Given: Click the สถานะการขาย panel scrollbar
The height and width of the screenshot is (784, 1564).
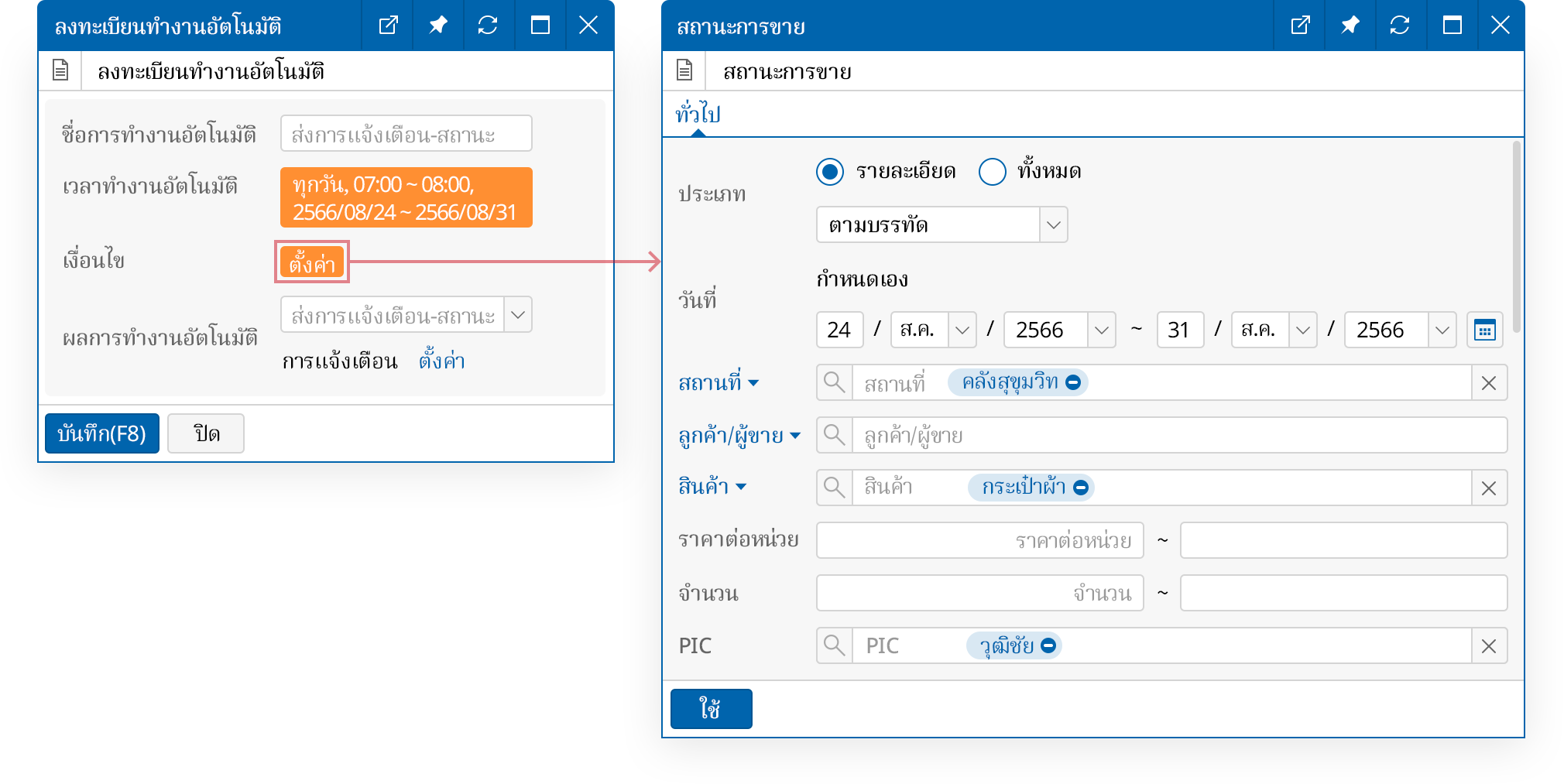Looking at the screenshot, I should pyautogui.click(x=1516, y=236).
